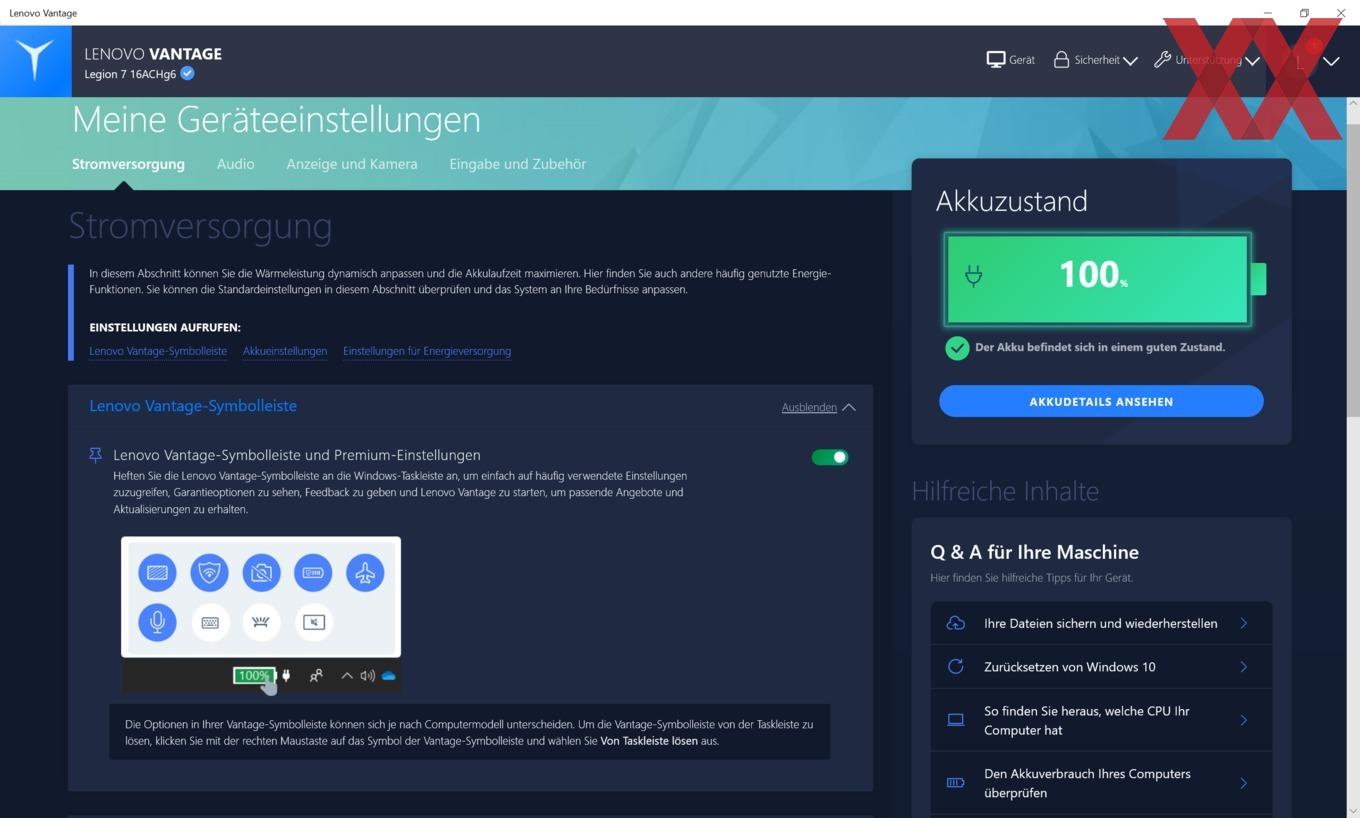1360x818 pixels.
Task: Click the Lenovo Vantage logo tile
Action: click(35, 61)
